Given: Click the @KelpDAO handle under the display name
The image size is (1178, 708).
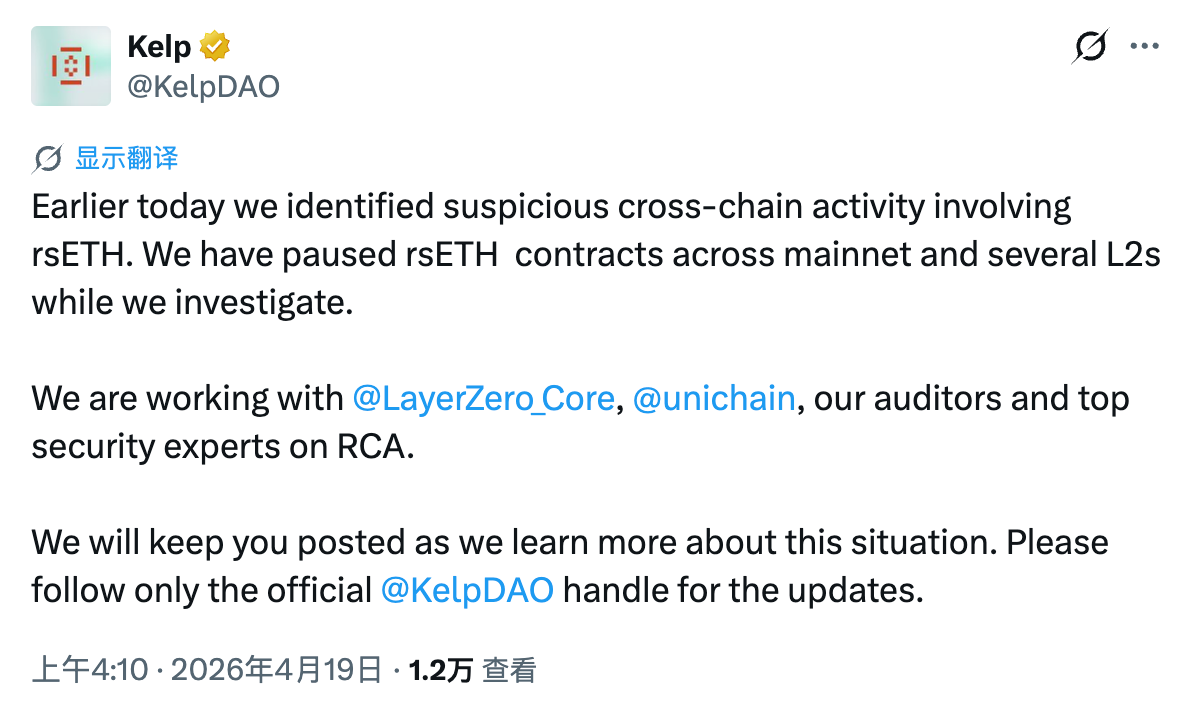Looking at the screenshot, I should pyautogui.click(x=203, y=85).
